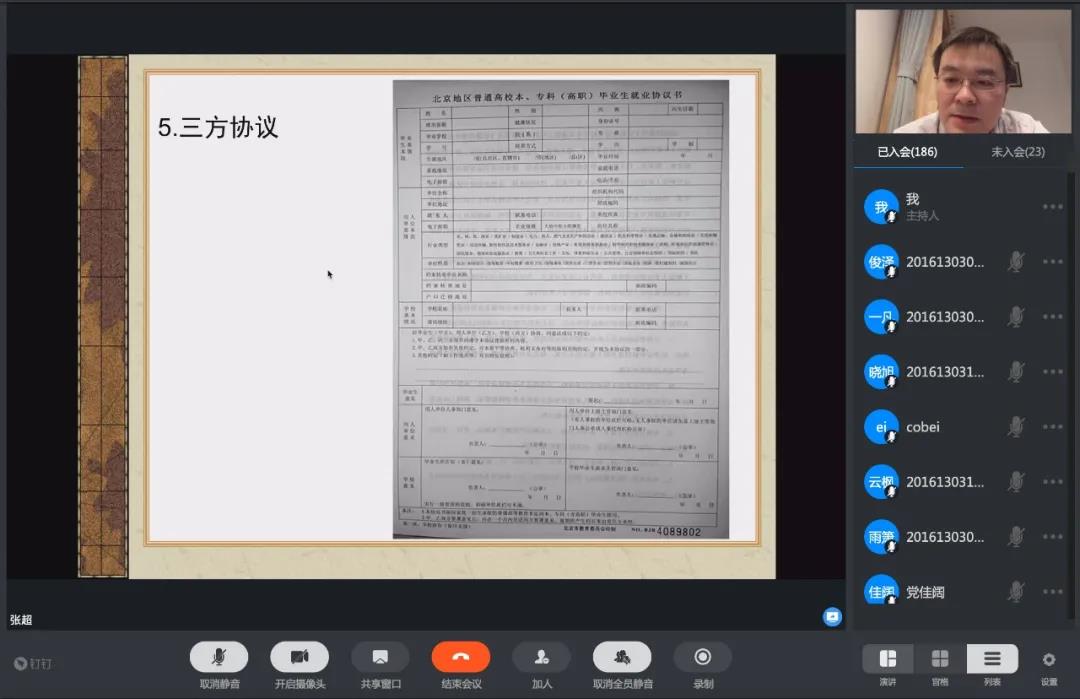Toggle the microphone for 雨笋

[x=1016, y=536]
